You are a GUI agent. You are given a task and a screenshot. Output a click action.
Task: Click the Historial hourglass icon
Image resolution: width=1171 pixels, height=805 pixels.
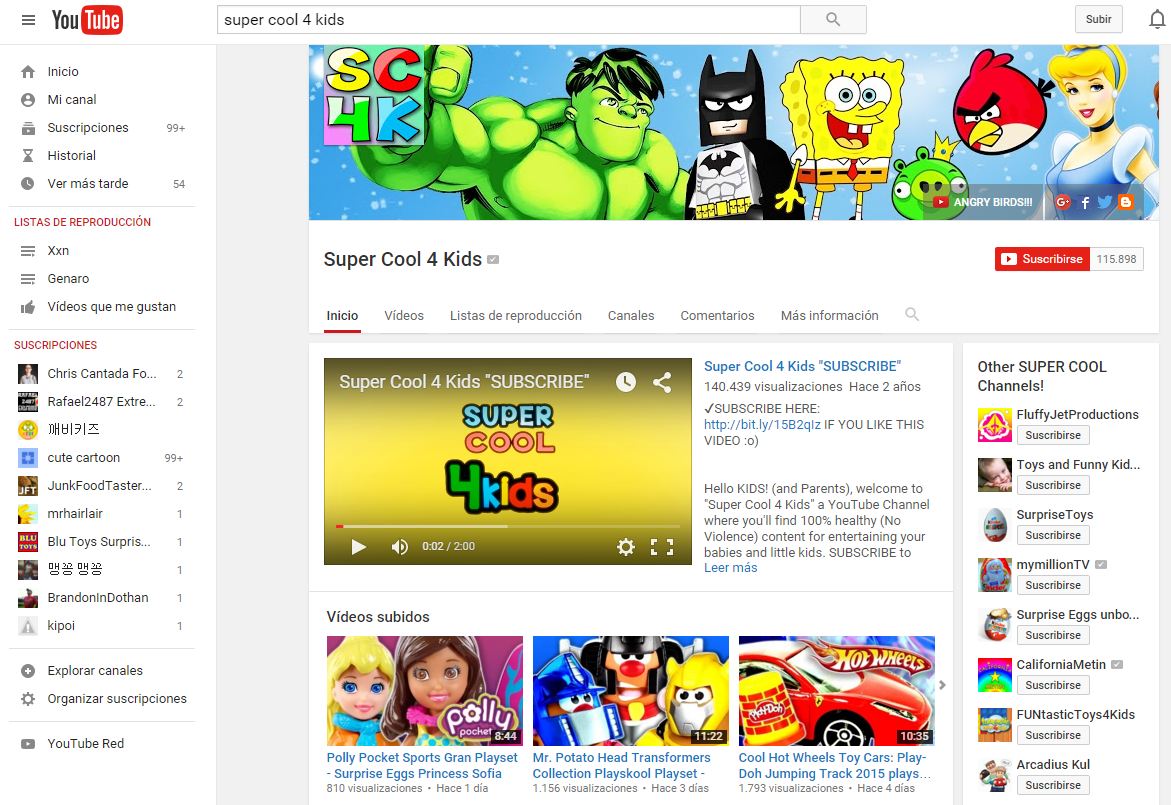coord(28,155)
